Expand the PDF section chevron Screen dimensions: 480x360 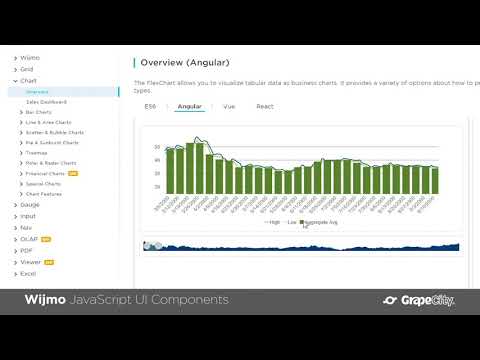15,251
